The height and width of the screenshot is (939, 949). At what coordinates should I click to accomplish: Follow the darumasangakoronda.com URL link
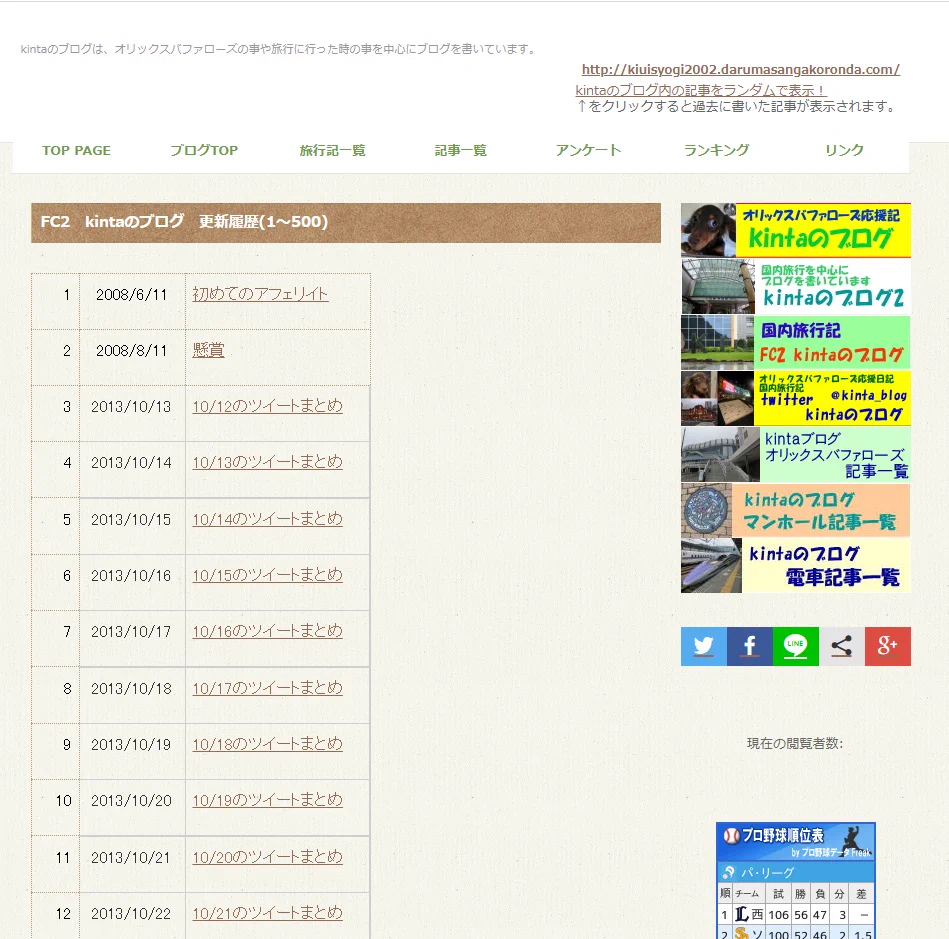[x=741, y=70]
